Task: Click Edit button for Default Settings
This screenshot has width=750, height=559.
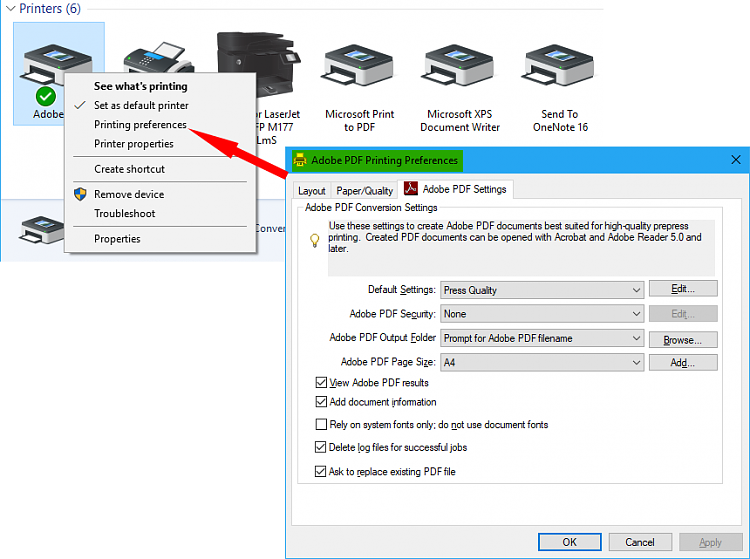Action: click(683, 288)
